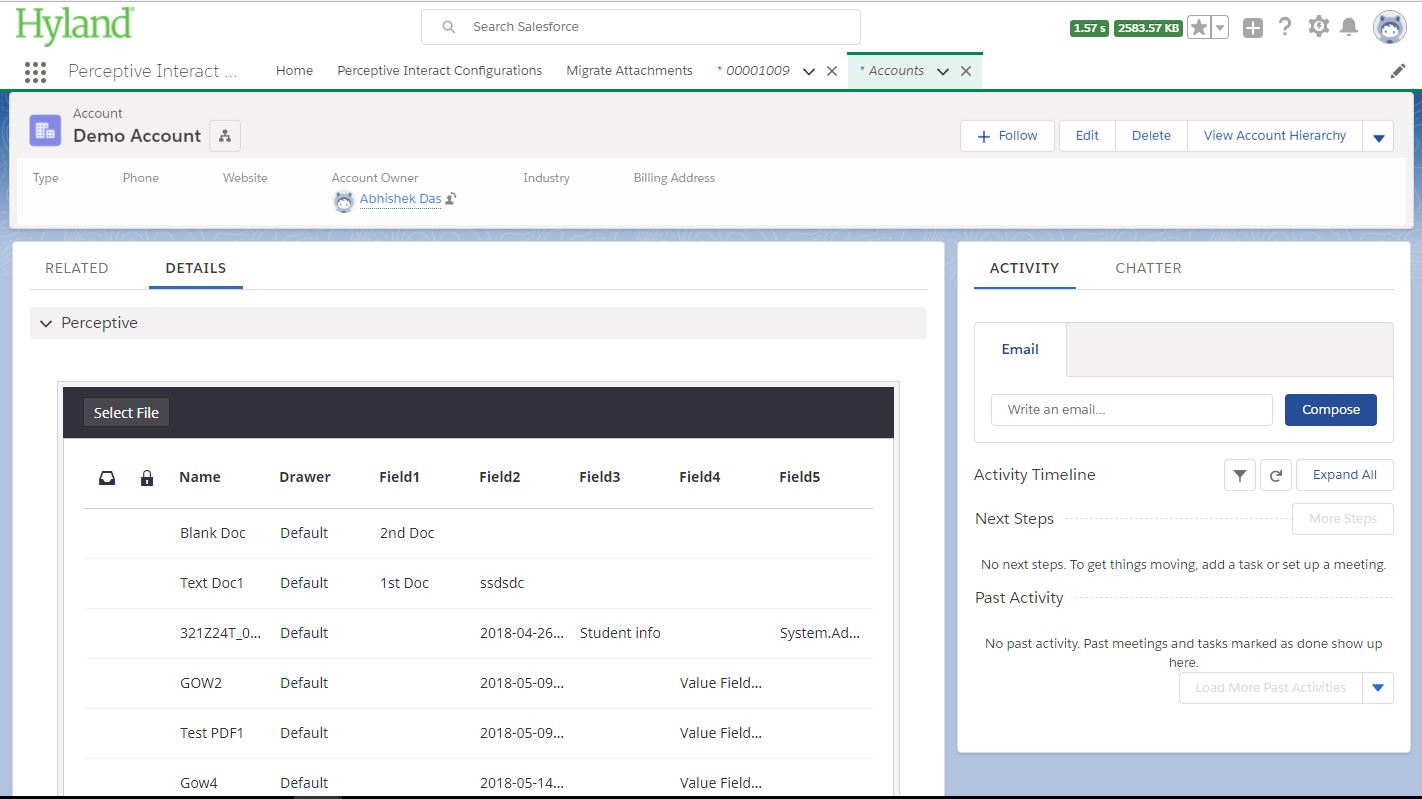
Task: Refresh the activity timeline
Action: pos(1275,476)
